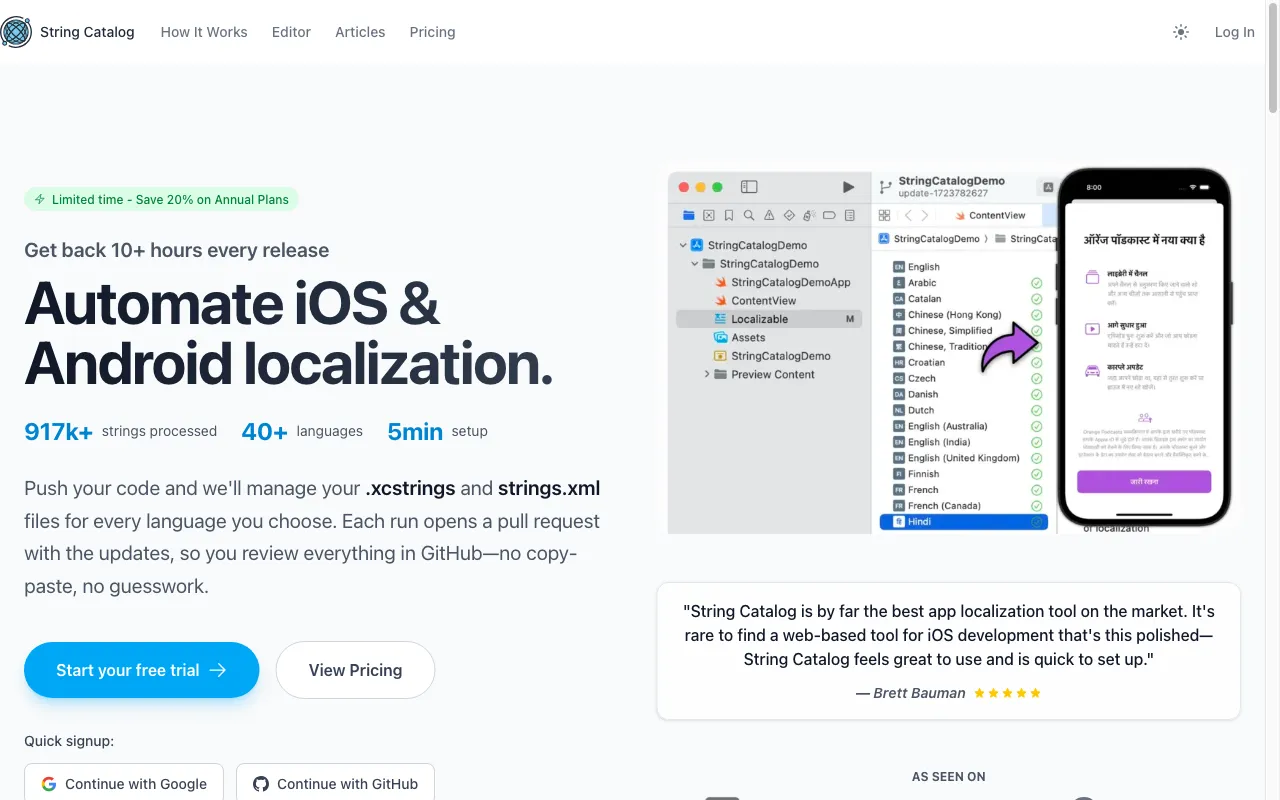Select the Xcode Breakpoint navigator icon
This screenshot has height=800, width=1280.
[x=829, y=215]
